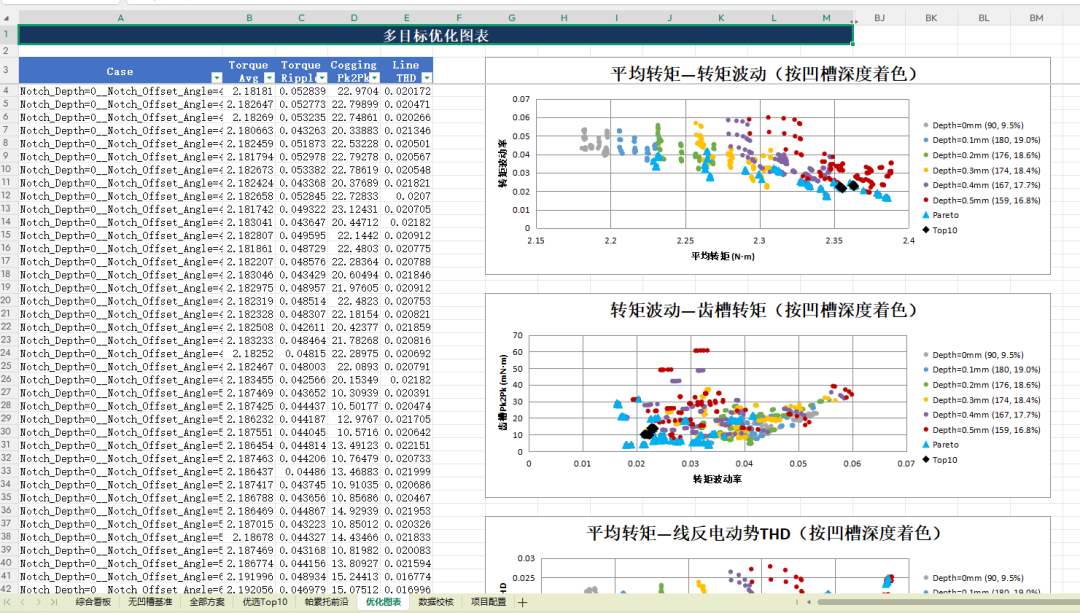Click the horizontal scrollbar at bottom
This screenshot has width=1080, height=613.
947,602
